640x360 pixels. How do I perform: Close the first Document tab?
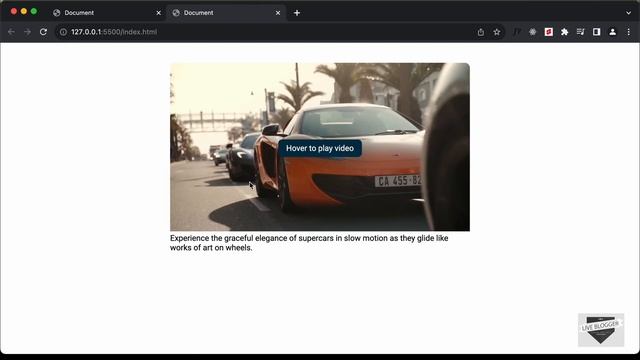[x=159, y=13]
